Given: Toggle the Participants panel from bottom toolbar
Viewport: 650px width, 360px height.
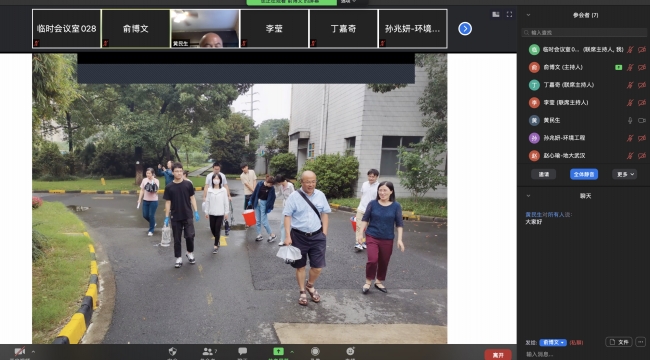Looking at the screenshot, I should tap(208, 352).
